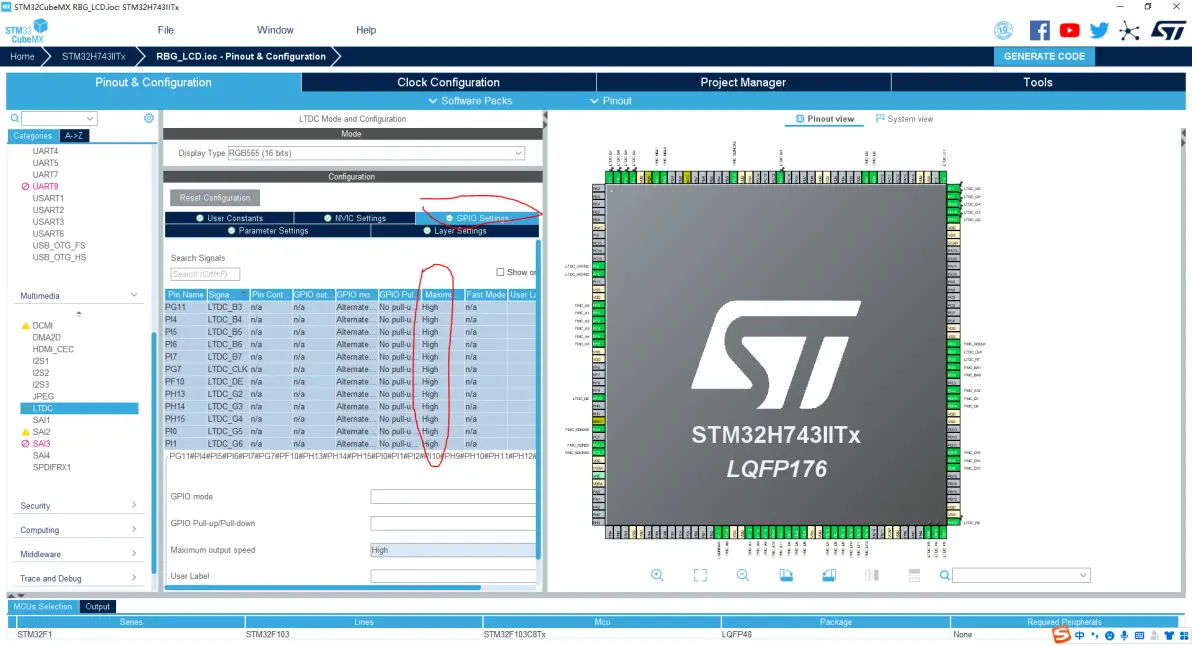Click the IME microphone icon
This screenshot has height=646, width=1192.
(1124, 635)
